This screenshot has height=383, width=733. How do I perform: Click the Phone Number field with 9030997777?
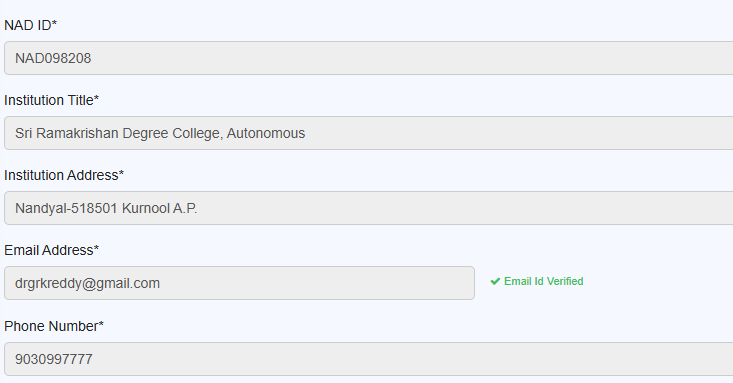pyautogui.click(x=368, y=359)
